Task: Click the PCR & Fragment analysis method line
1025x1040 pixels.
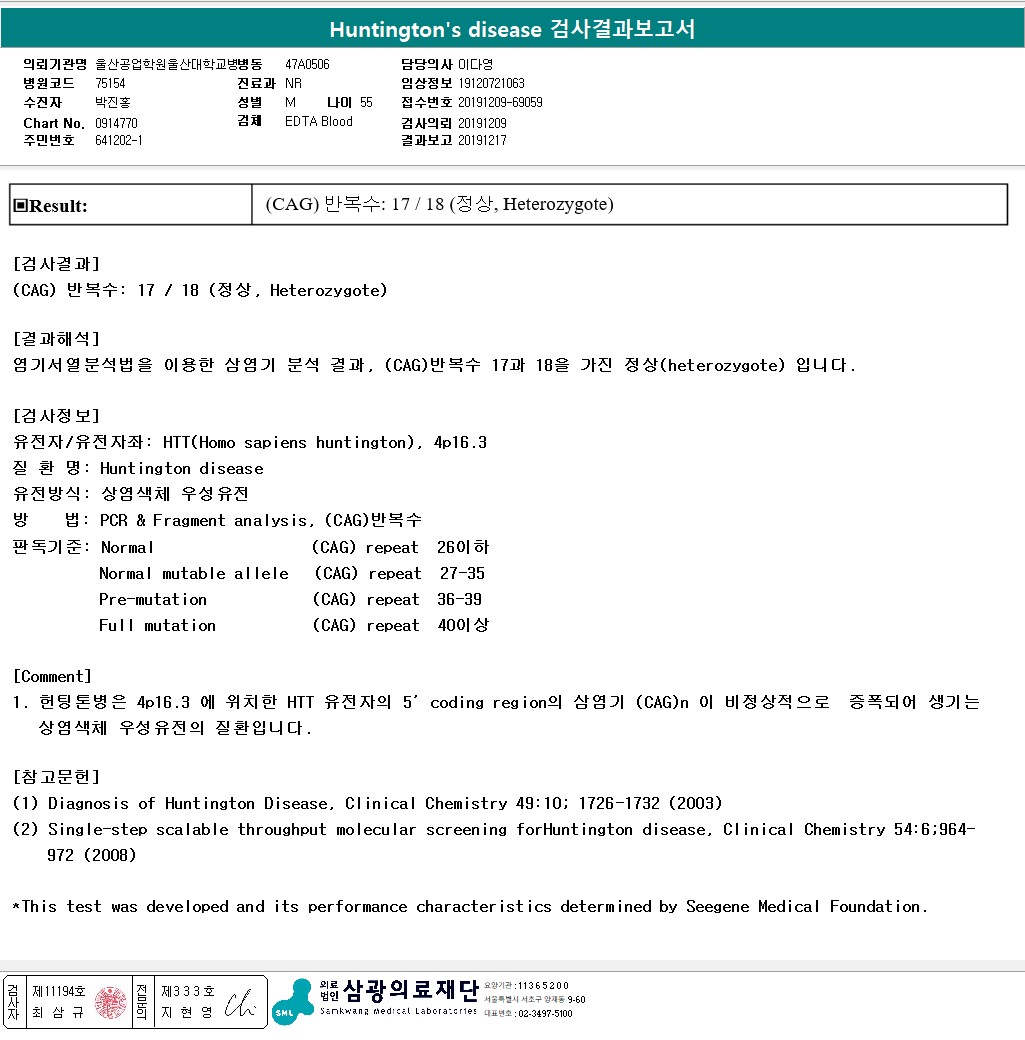Action: tap(217, 520)
